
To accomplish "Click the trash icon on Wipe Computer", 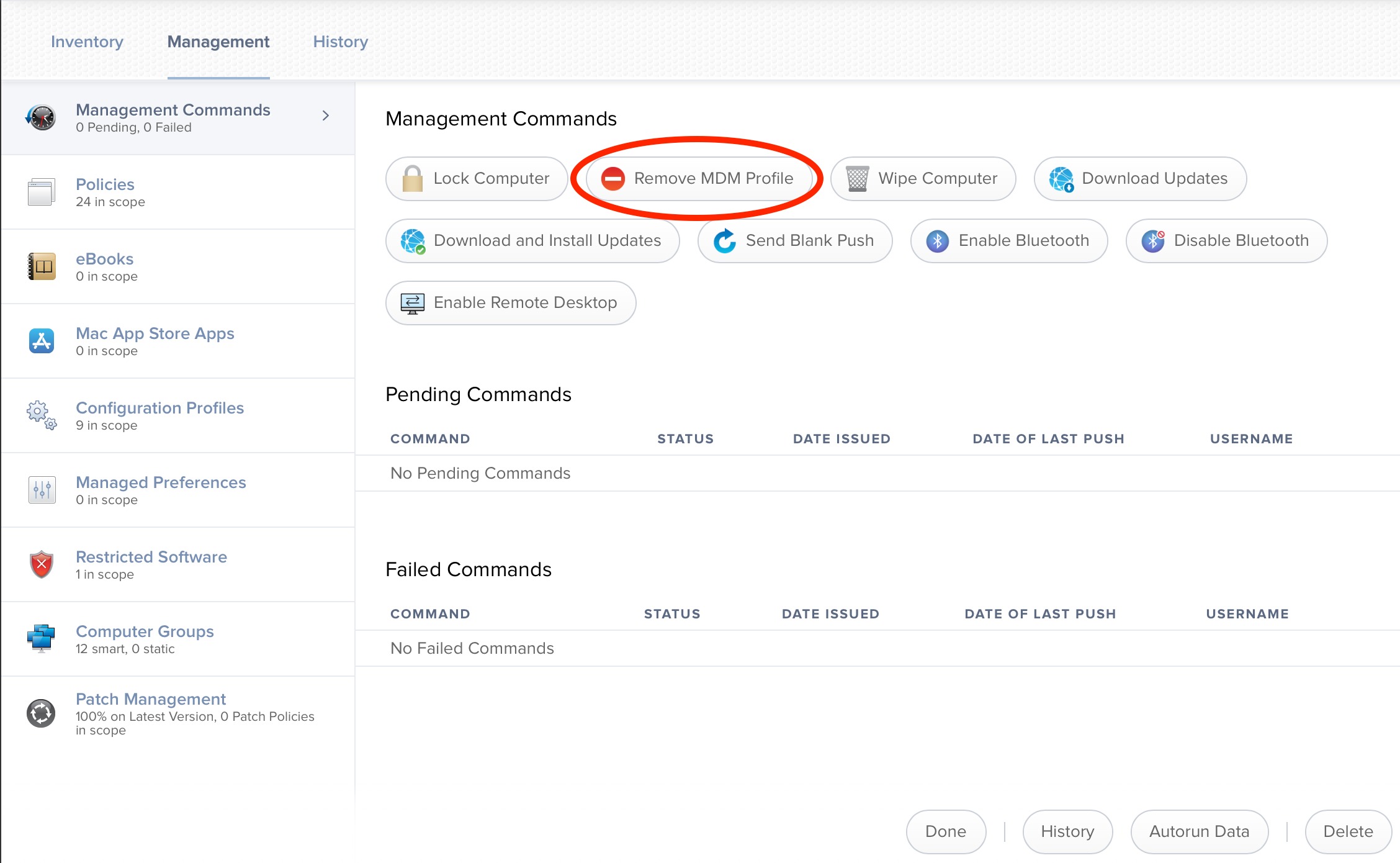I will point(858,179).
